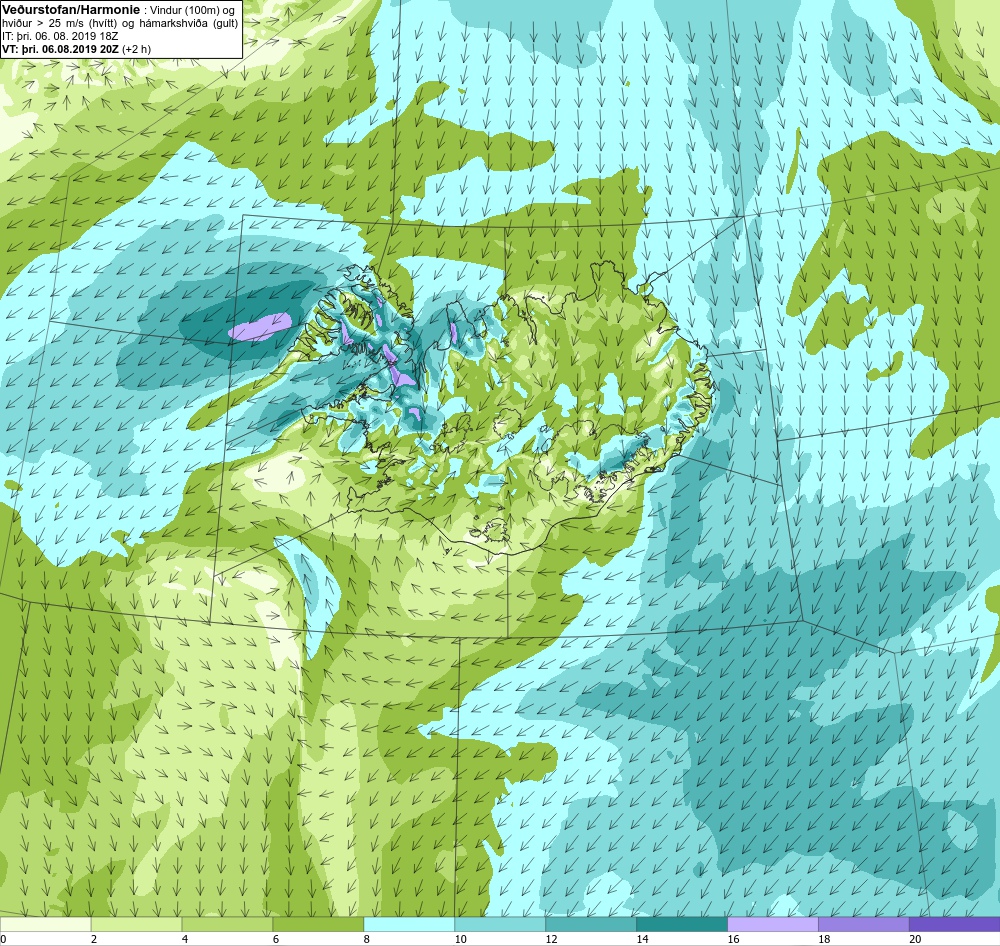Select the dark purple legend swatch above 20

[x=955, y=924]
